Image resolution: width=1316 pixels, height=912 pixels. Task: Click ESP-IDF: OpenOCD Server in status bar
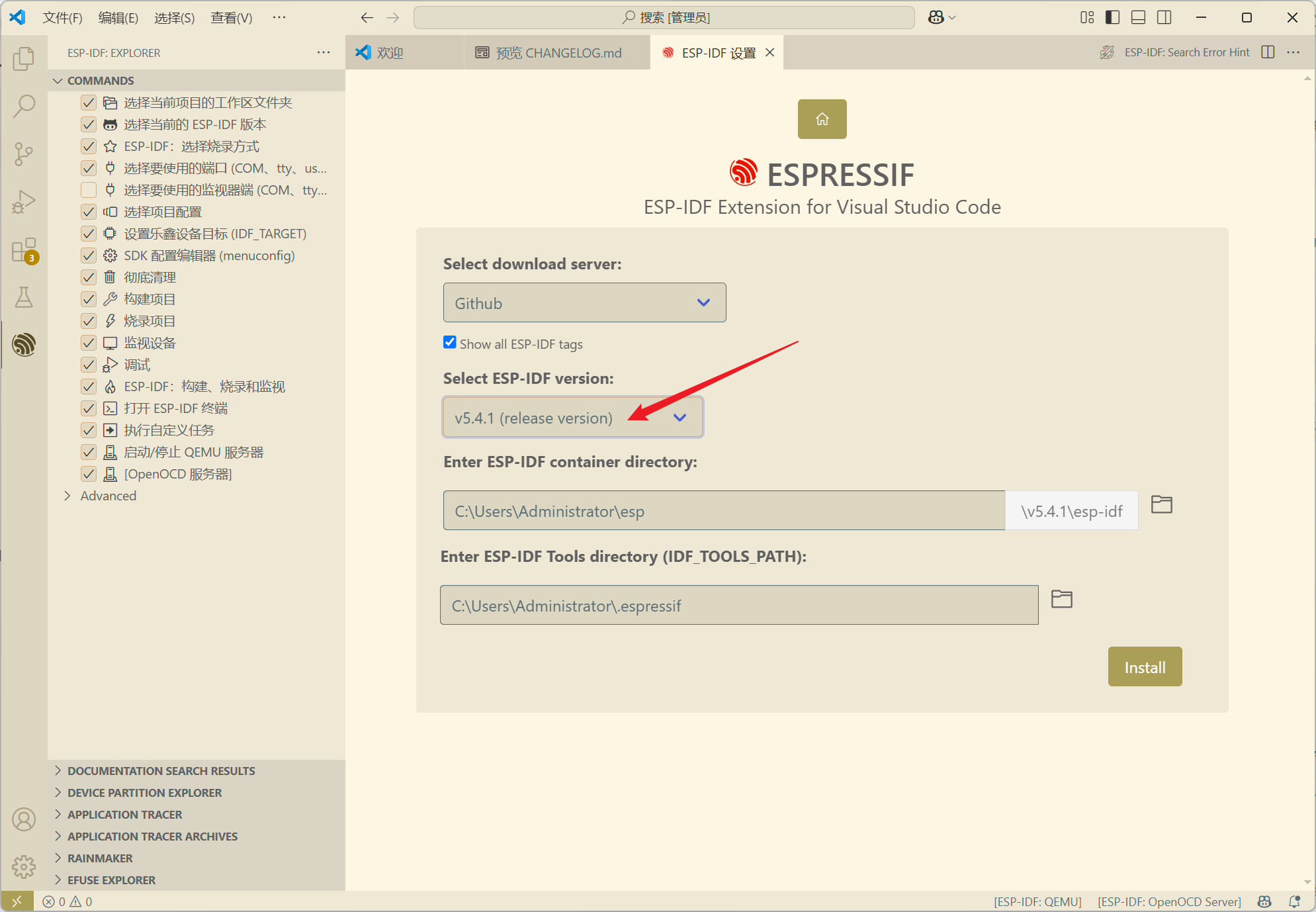pos(1169,901)
